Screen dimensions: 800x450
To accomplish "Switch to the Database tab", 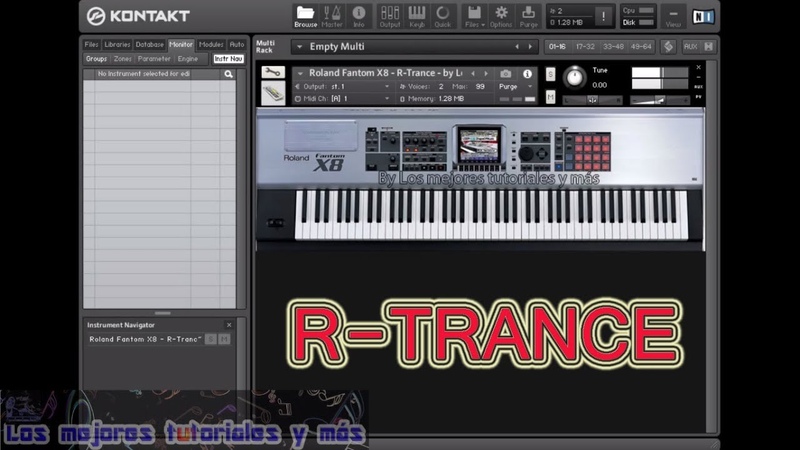I will coord(149,44).
